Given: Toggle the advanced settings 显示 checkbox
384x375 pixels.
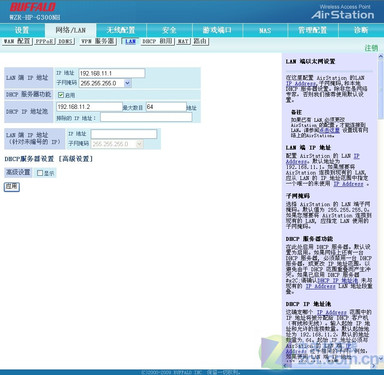Looking at the screenshot, I should [x=40, y=173].
